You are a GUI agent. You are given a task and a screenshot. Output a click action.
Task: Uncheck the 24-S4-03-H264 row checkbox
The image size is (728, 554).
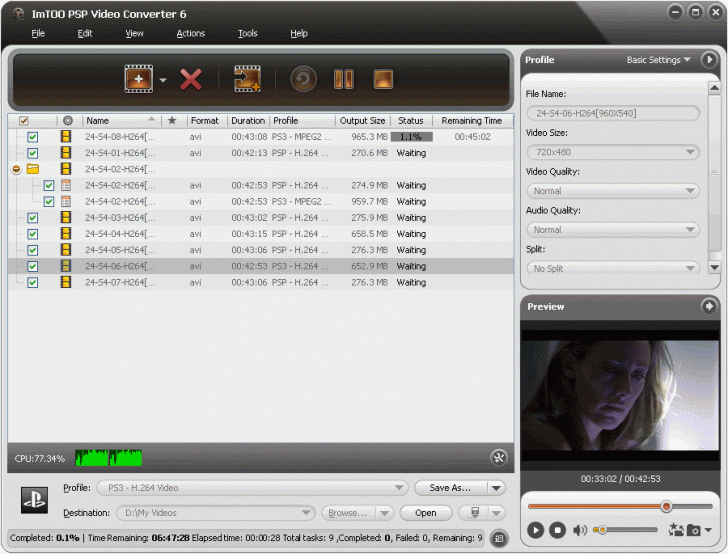(x=32, y=218)
